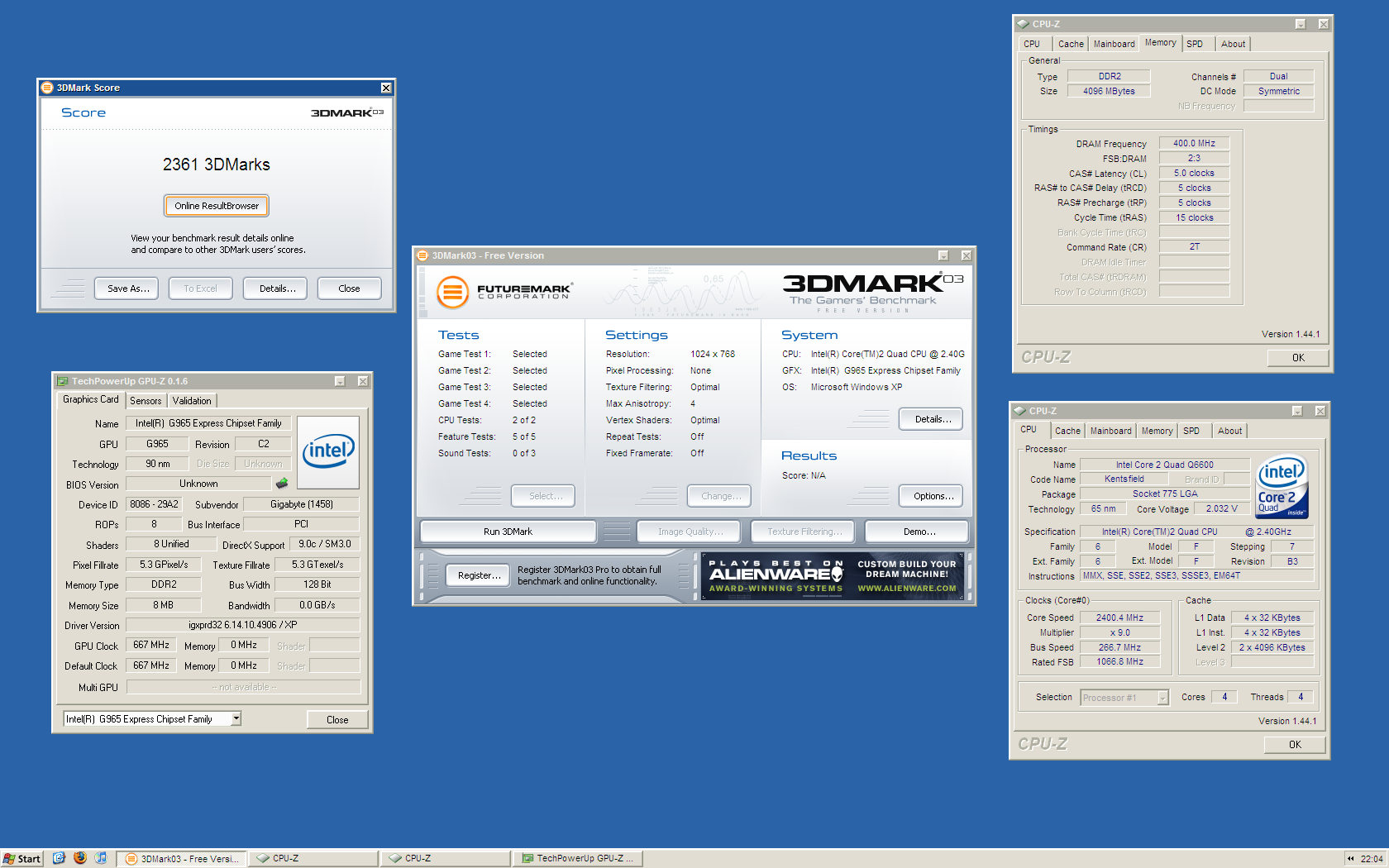Click the Instructions field listing MMX, SSE
Screen dimensions: 1389x868
coord(1196,575)
